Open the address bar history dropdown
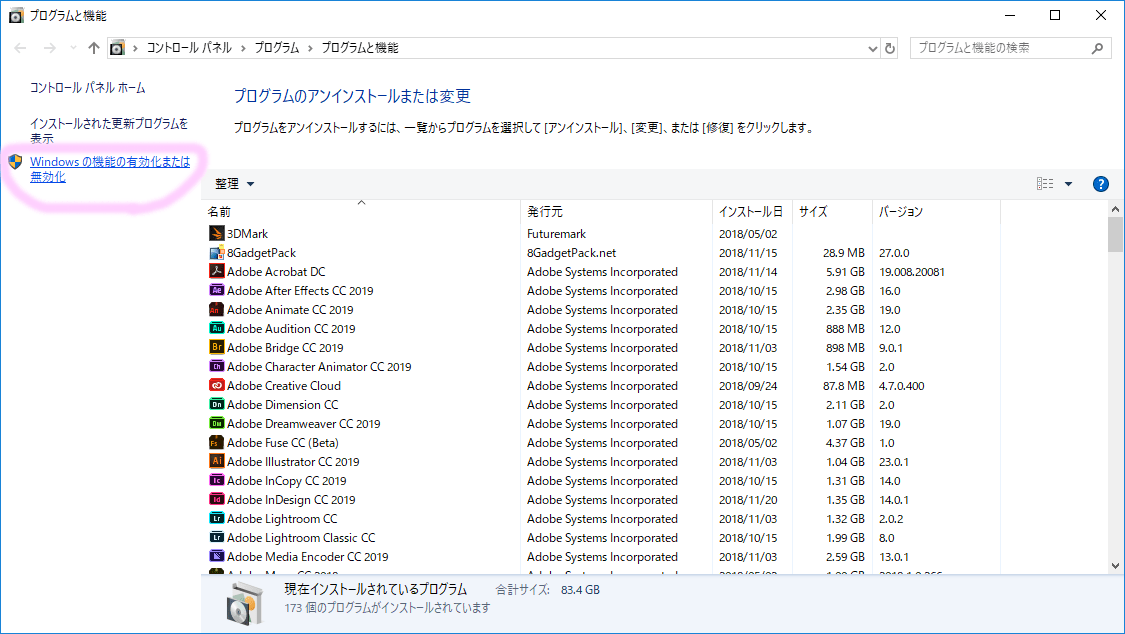The image size is (1125, 634). pos(872,49)
